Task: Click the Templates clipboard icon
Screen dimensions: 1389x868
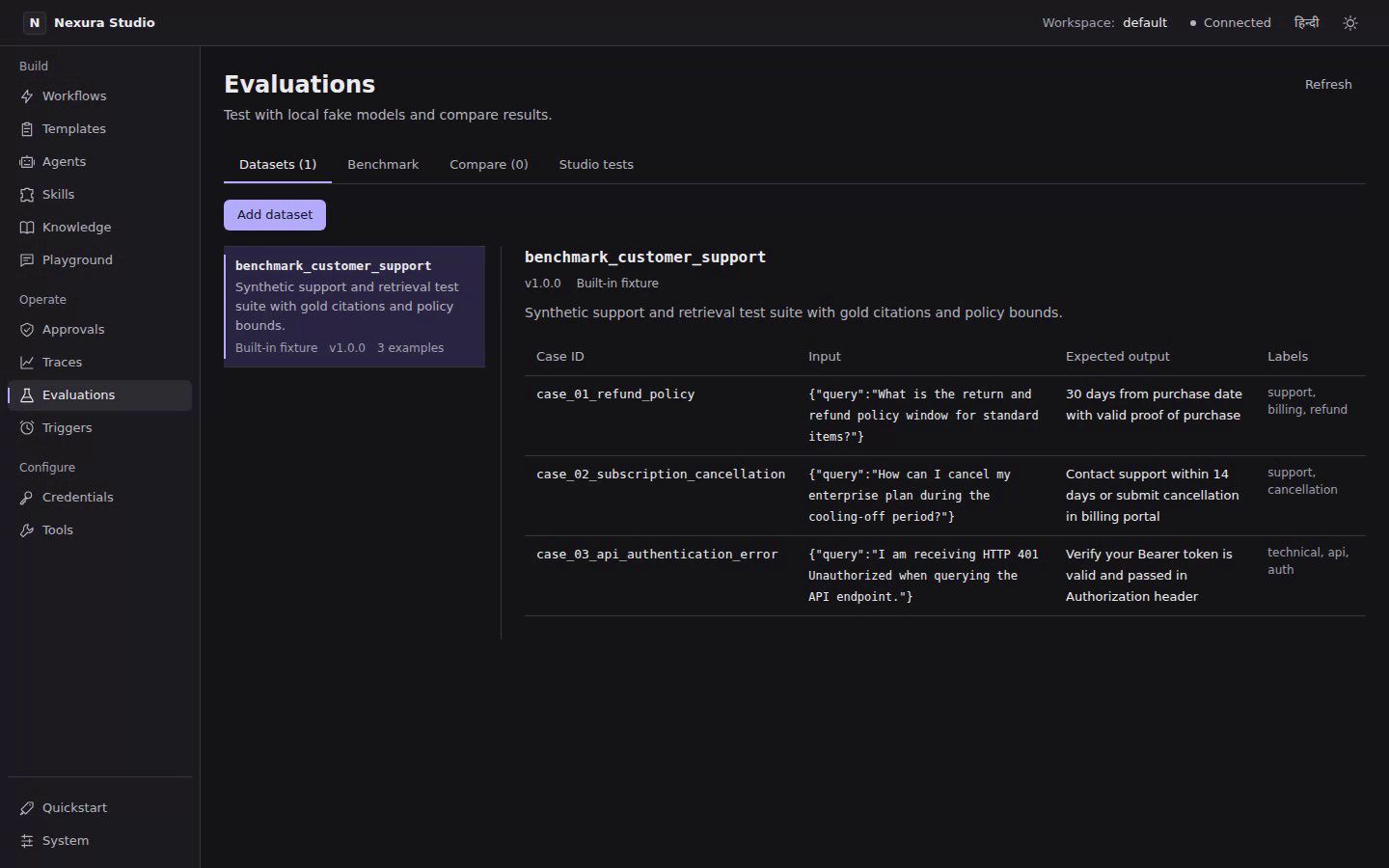Action: click(x=27, y=129)
